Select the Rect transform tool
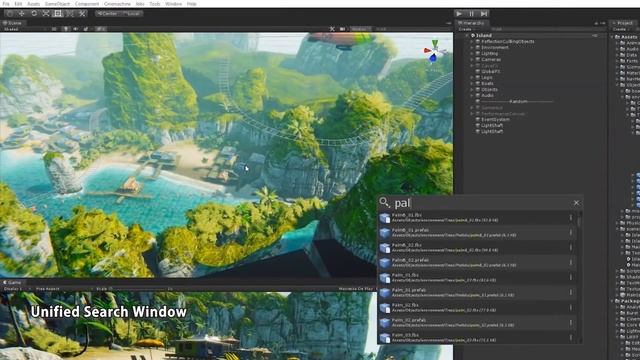The image size is (640, 360). point(58,13)
